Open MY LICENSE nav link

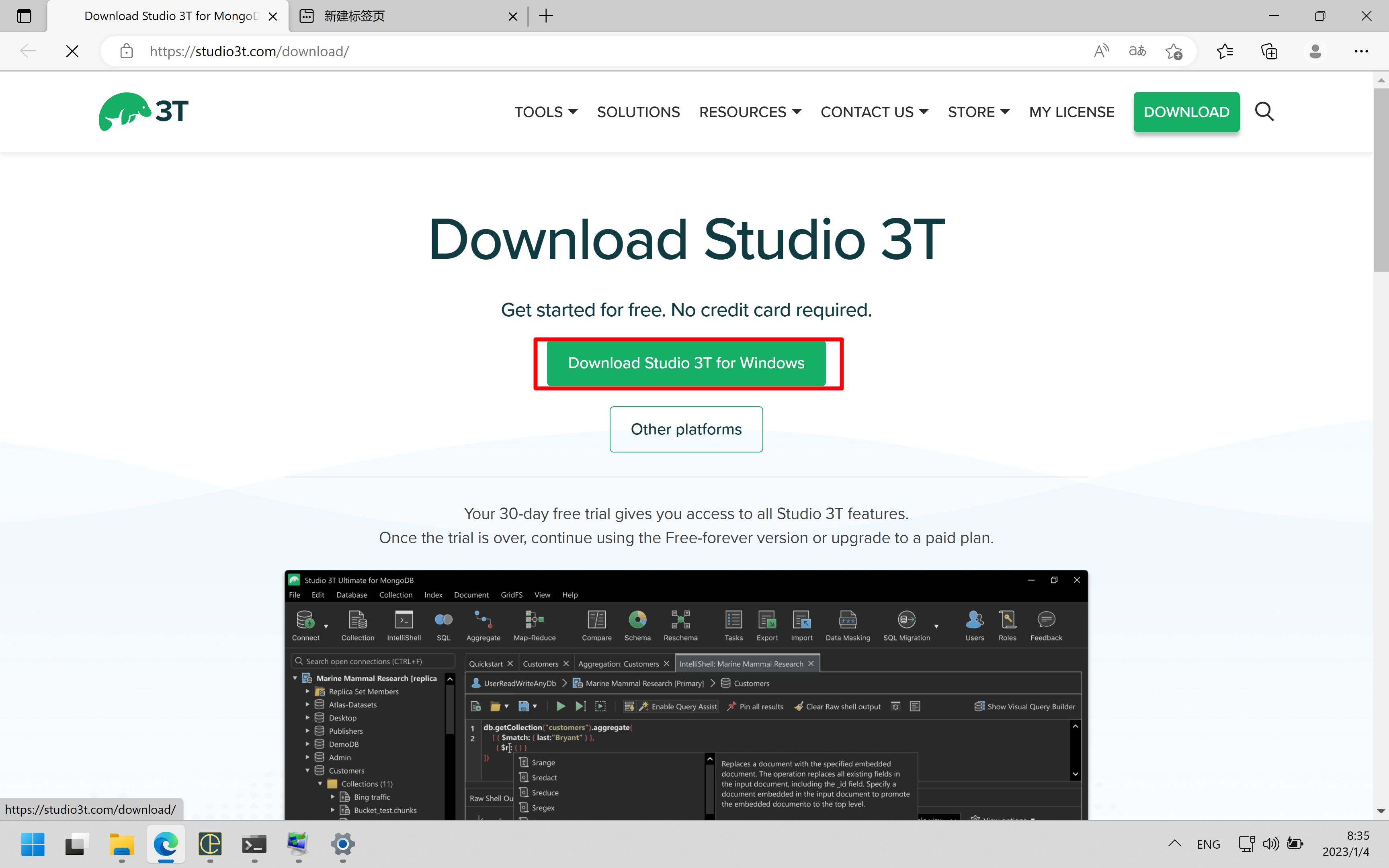pyautogui.click(x=1071, y=112)
